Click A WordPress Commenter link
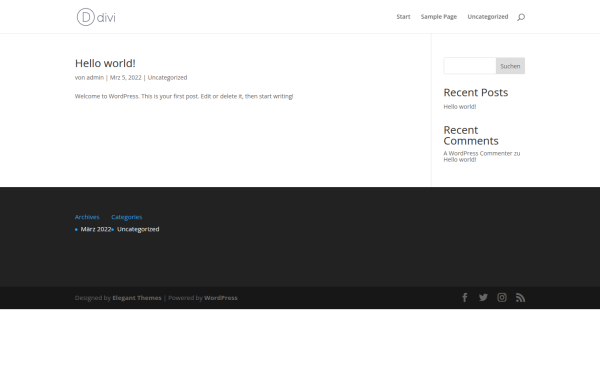Image resolution: width=600 pixels, height=375 pixels. click(478, 153)
